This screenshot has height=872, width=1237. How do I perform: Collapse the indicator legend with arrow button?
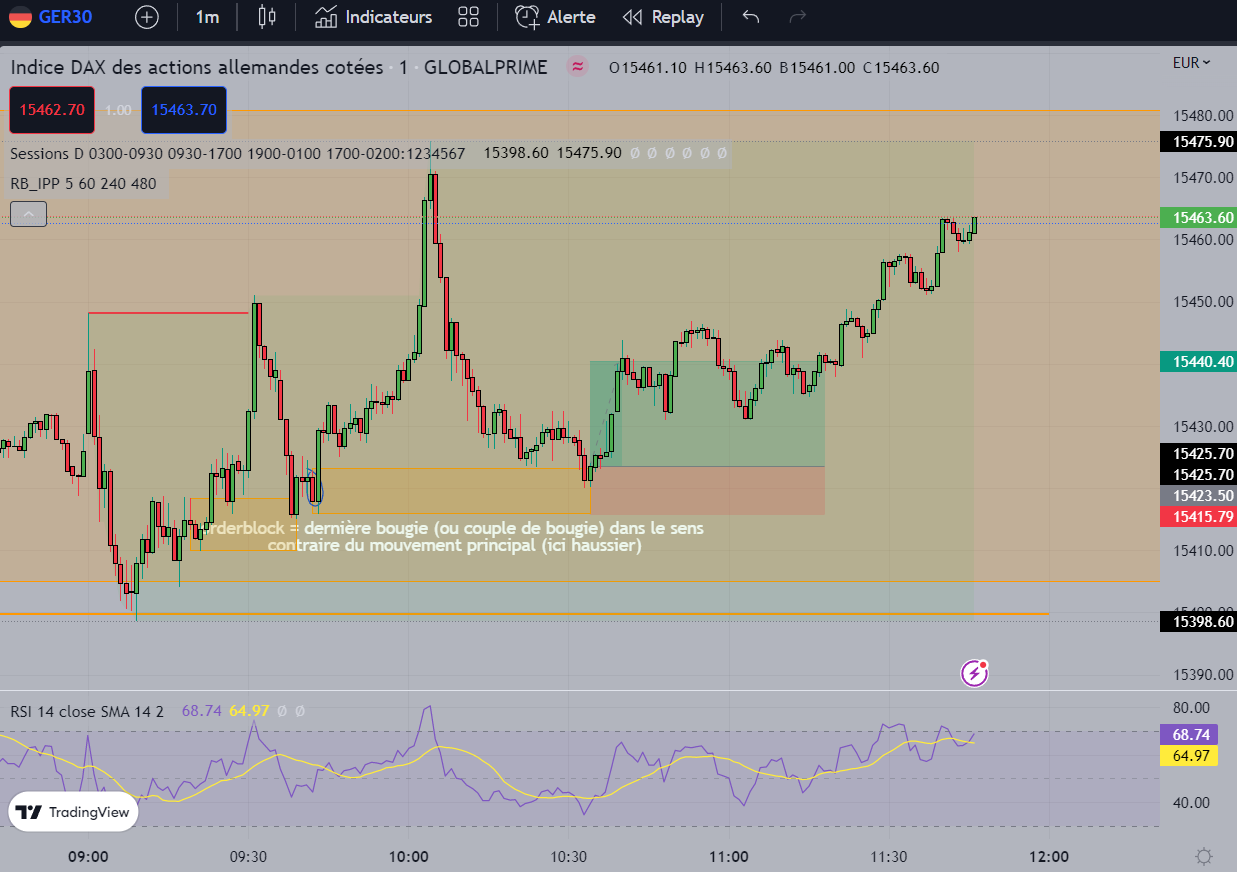click(28, 213)
